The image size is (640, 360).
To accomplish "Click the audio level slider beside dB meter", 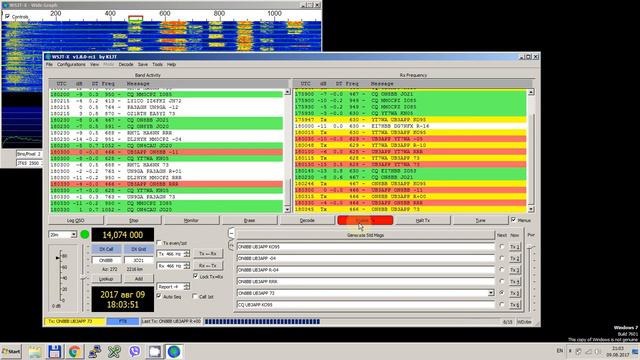I will [84, 278].
